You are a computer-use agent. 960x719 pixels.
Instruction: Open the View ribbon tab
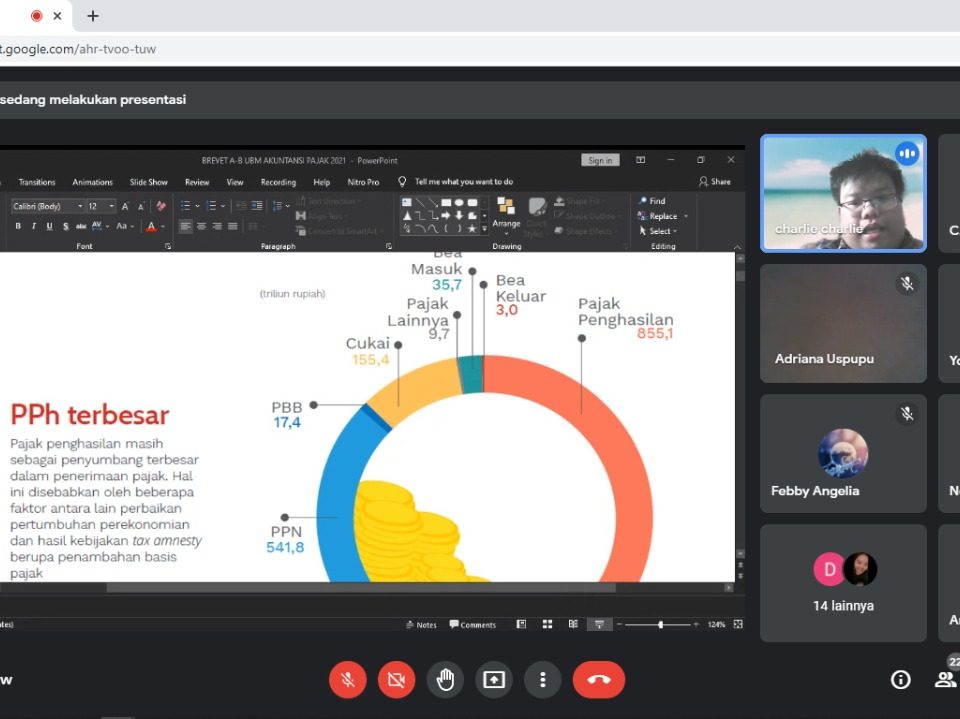click(235, 182)
